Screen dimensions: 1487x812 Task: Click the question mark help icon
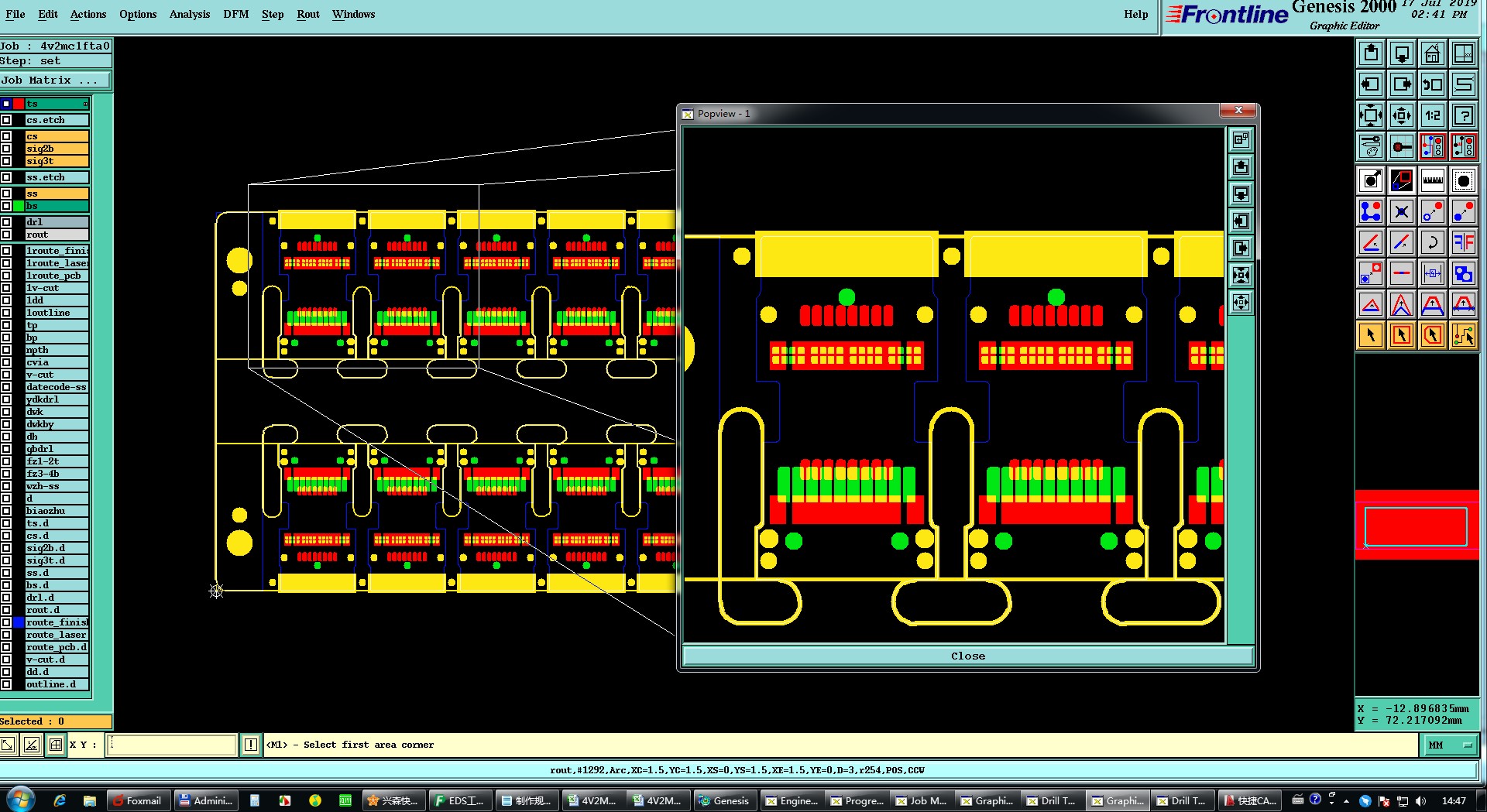pyautogui.click(x=1463, y=116)
